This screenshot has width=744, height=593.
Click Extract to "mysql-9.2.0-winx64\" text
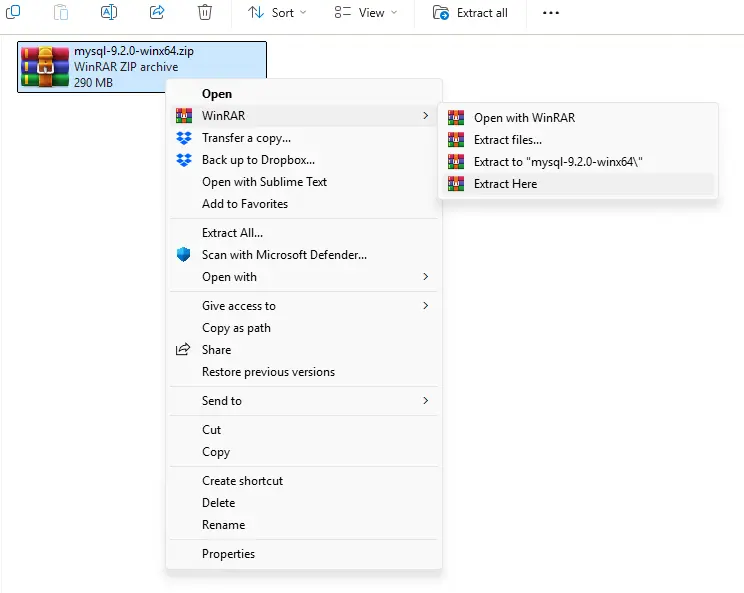pyautogui.click(x=558, y=162)
